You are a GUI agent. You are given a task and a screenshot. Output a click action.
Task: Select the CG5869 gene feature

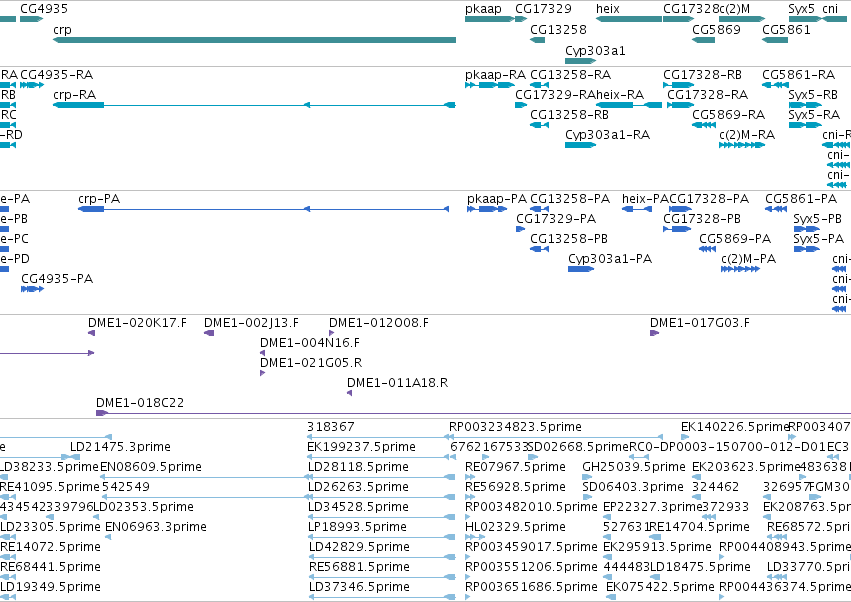point(703,40)
